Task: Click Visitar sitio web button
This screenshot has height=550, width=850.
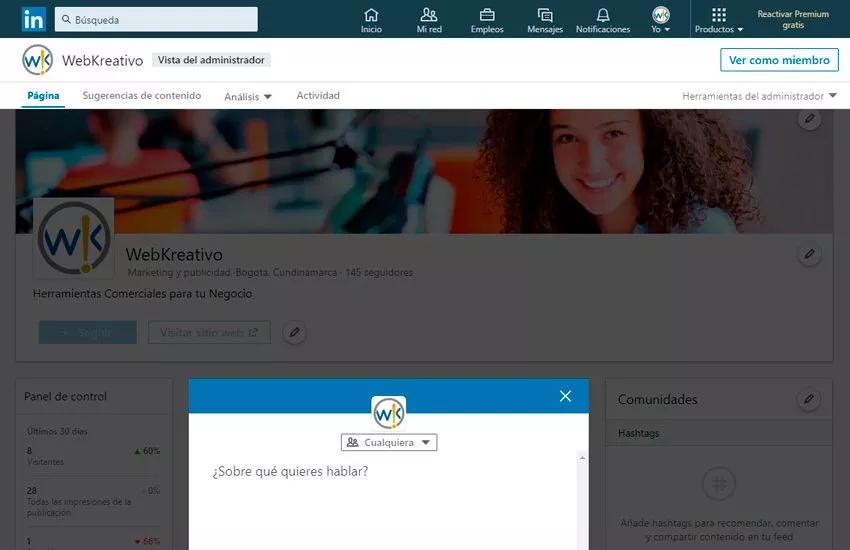Action: (209, 332)
